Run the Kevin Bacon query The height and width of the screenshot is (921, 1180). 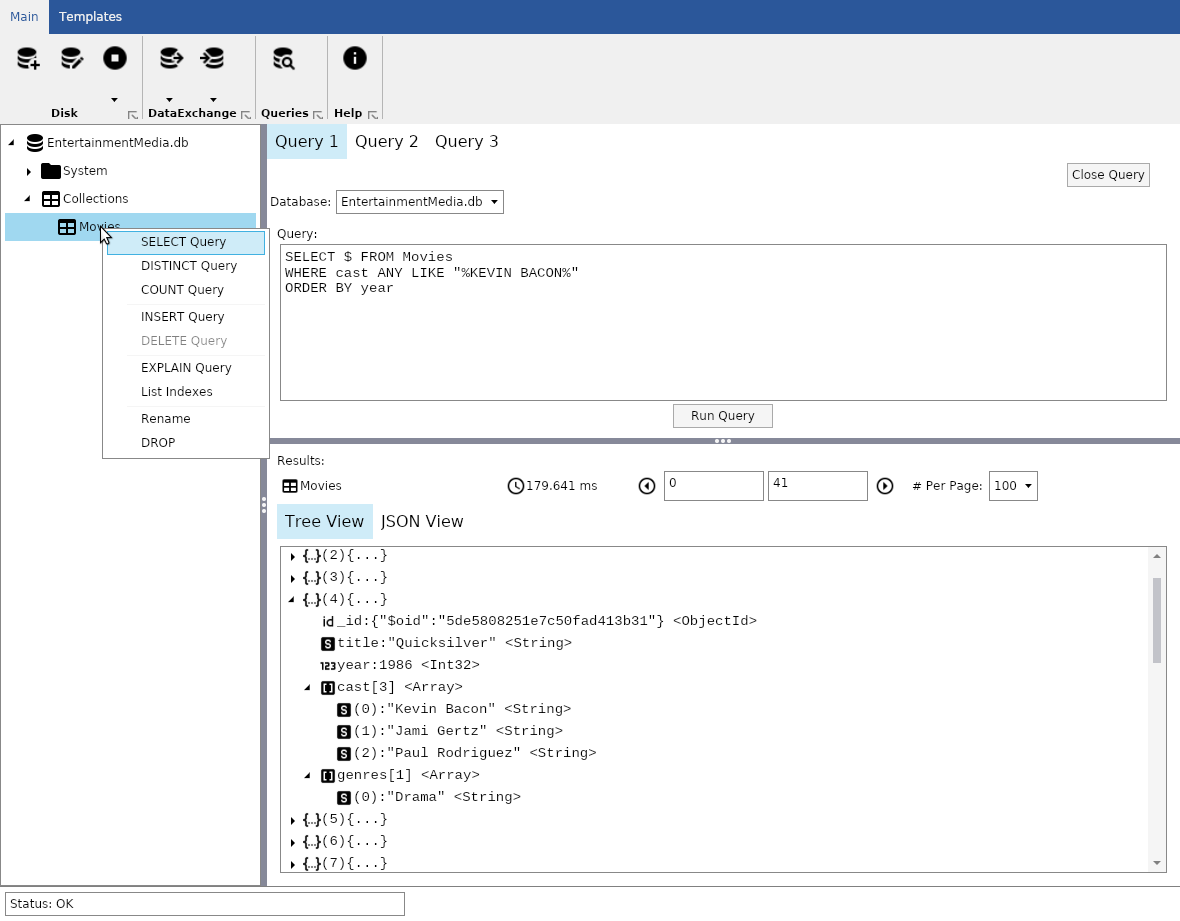pyautogui.click(x=722, y=415)
